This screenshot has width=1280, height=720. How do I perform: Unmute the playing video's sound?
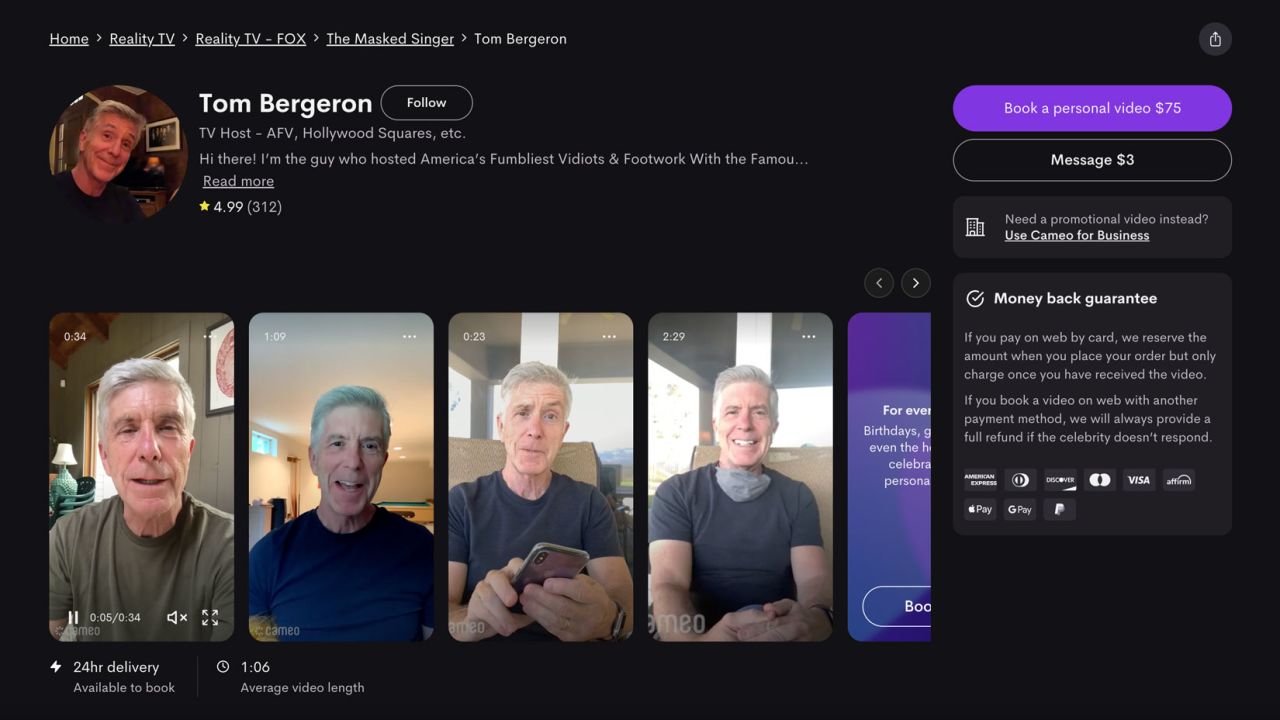(x=177, y=618)
